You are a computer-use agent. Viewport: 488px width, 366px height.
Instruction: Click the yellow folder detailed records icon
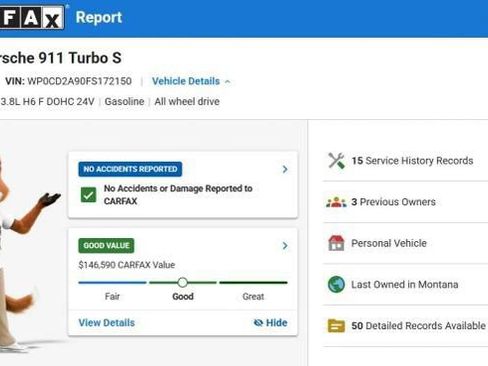click(336, 326)
